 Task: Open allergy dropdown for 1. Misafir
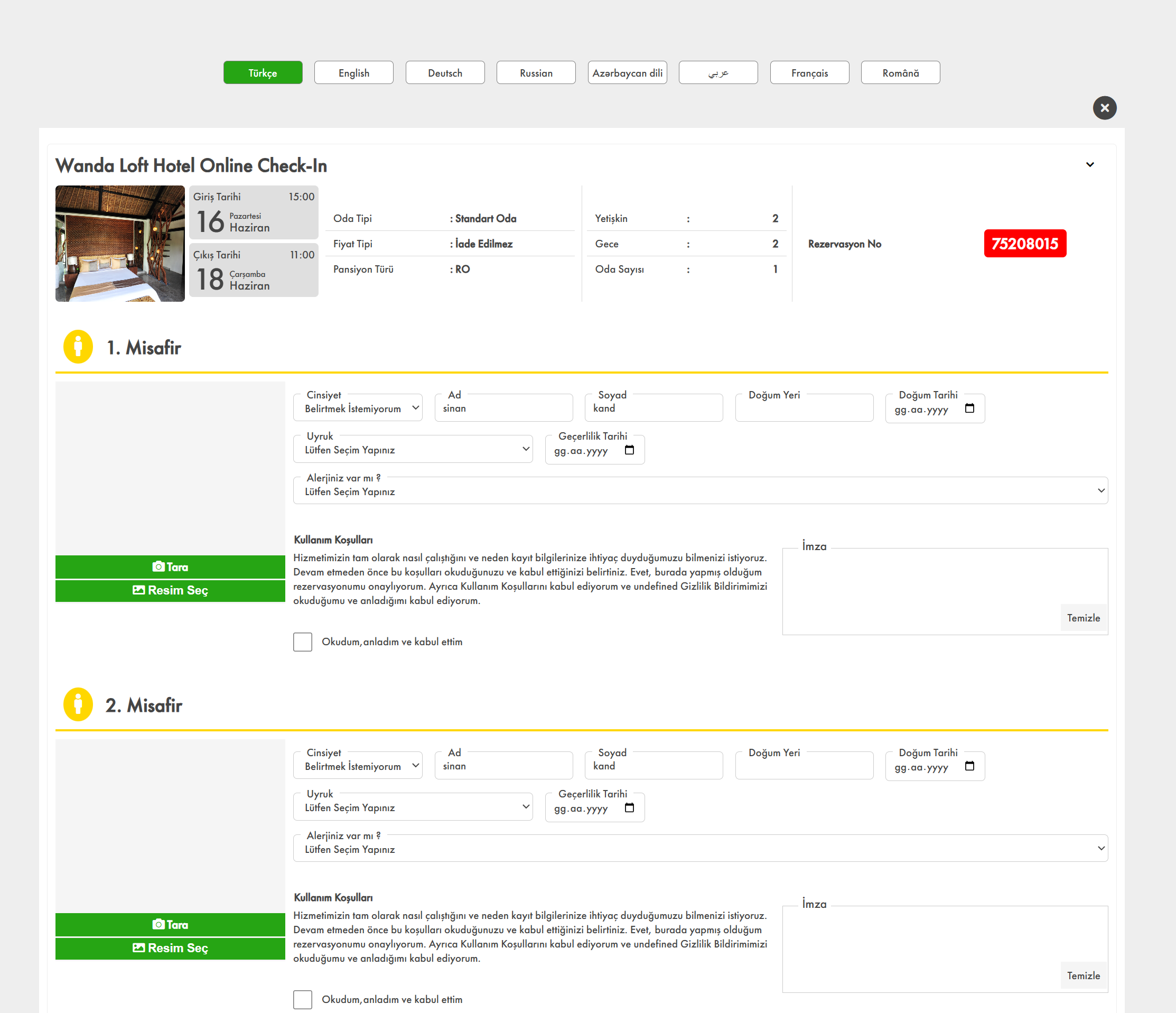pos(700,490)
